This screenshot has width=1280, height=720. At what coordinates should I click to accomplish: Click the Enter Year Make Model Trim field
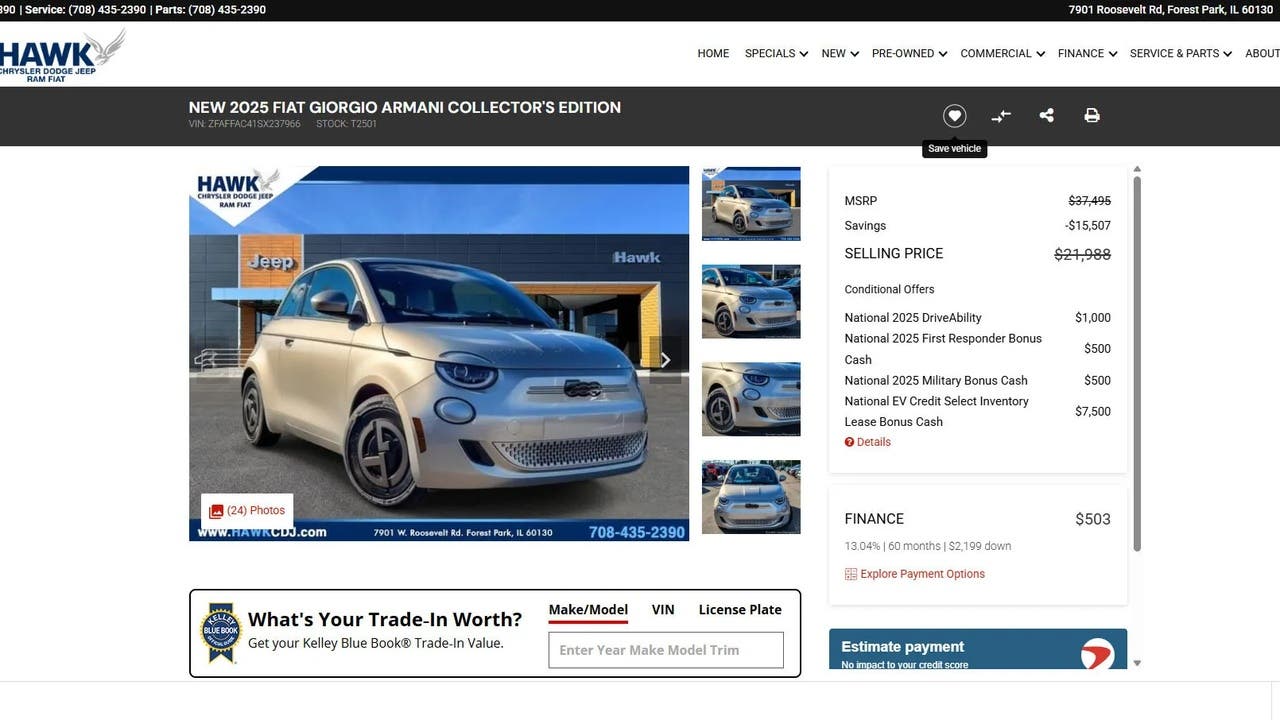[x=666, y=650]
